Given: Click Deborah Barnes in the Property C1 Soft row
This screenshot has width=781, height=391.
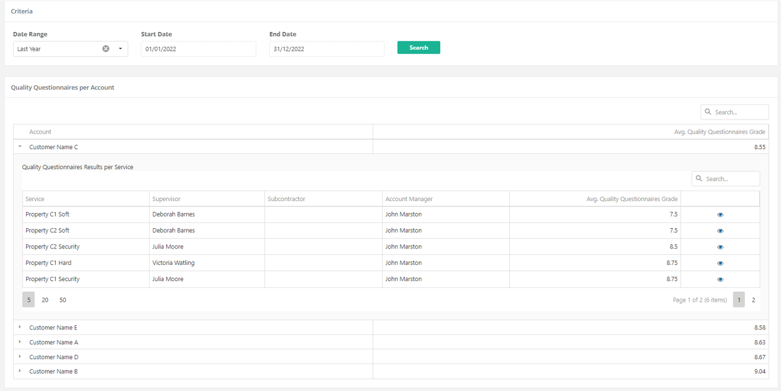Looking at the screenshot, I should (x=173, y=214).
